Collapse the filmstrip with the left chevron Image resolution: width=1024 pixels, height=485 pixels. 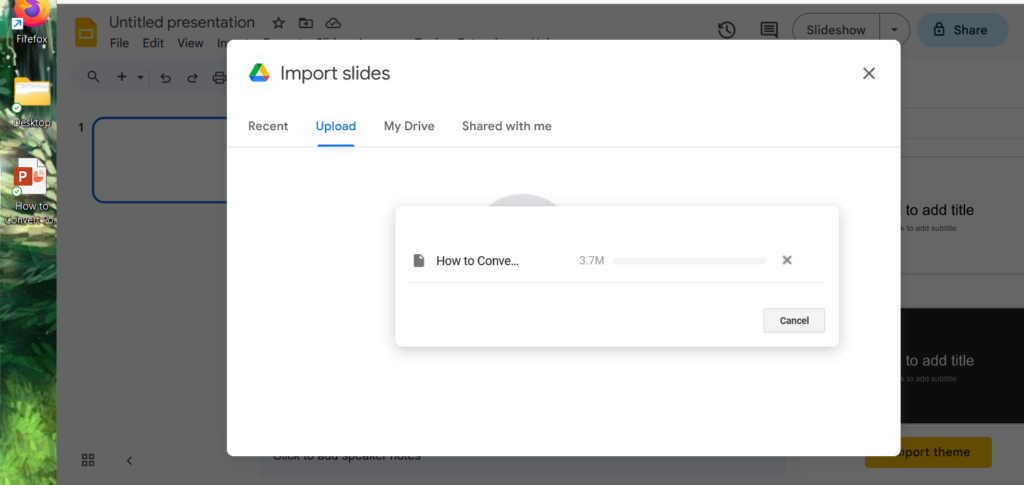coord(129,460)
